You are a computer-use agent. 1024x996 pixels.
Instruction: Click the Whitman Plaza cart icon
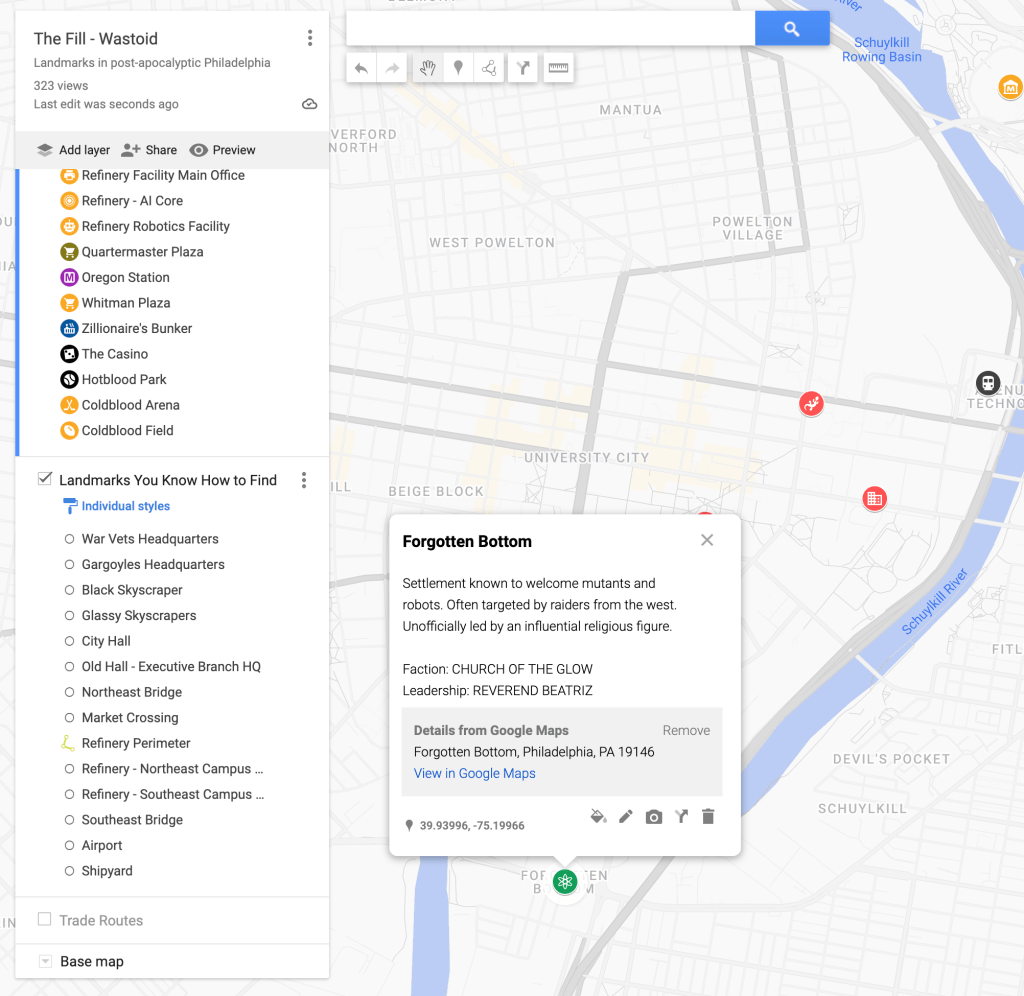(x=69, y=302)
